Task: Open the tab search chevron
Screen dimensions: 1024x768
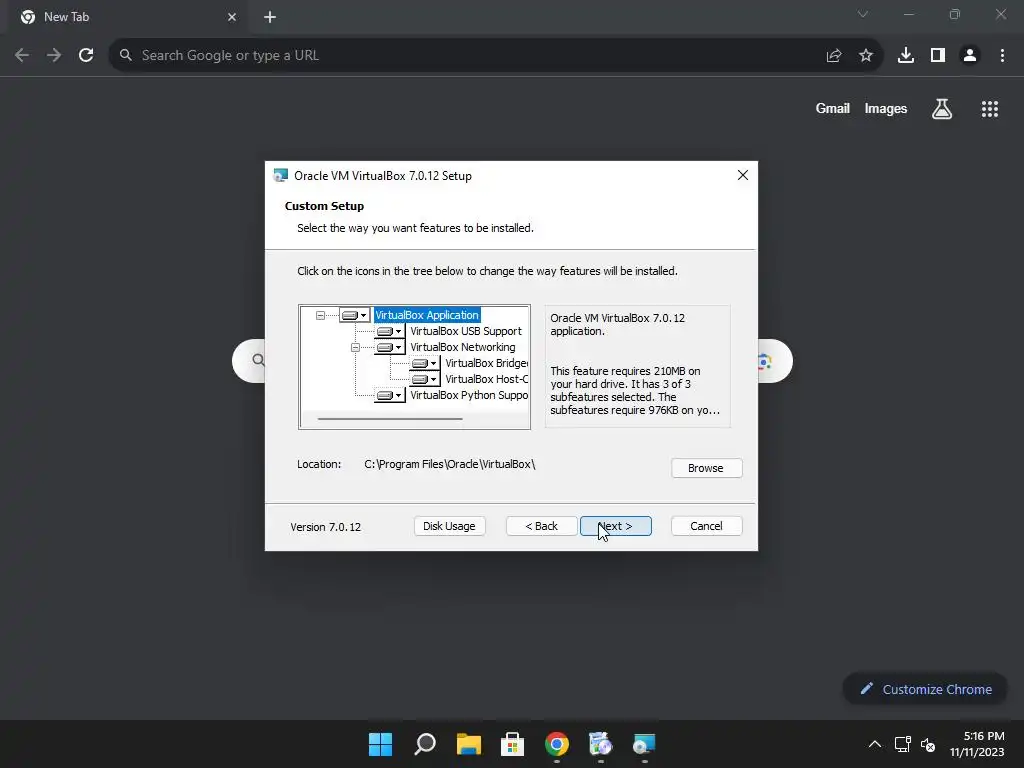Action: click(863, 14)
